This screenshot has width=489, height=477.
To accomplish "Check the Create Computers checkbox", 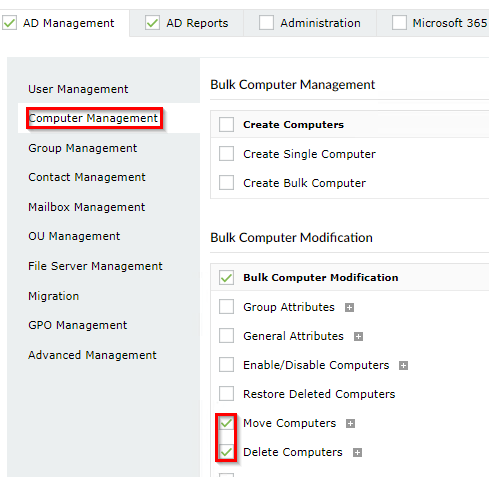I will (226, 125).
